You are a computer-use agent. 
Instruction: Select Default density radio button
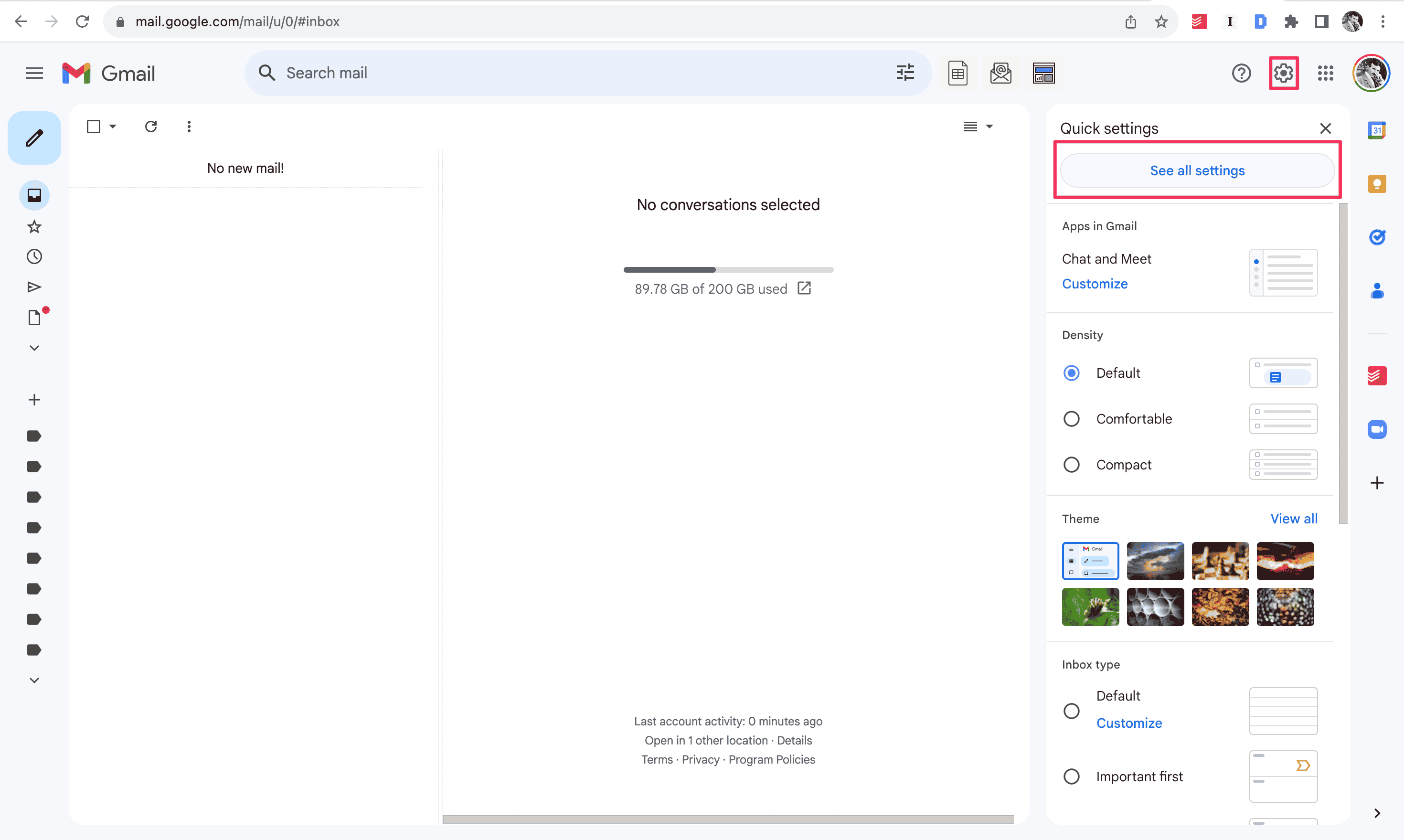(1072, 373)
